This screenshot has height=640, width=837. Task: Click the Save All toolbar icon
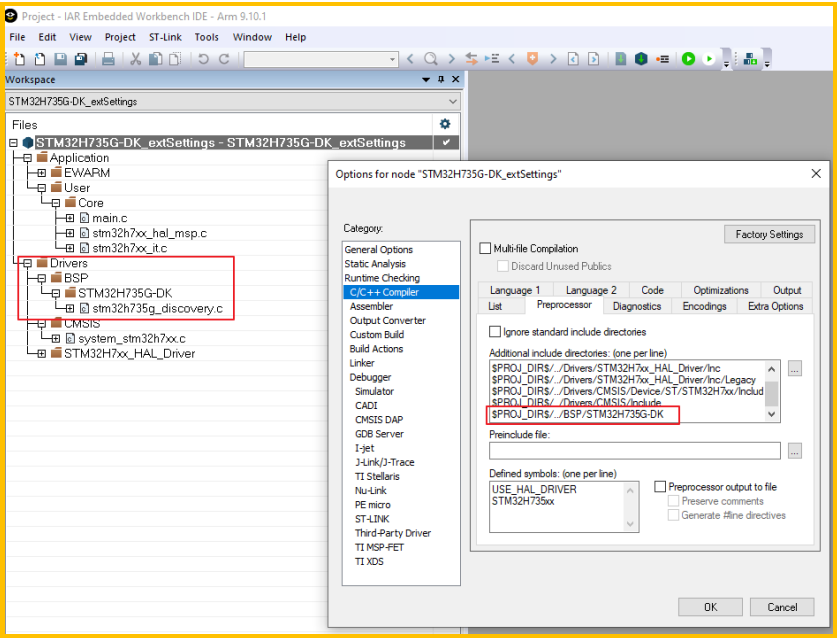pos(81,59)
